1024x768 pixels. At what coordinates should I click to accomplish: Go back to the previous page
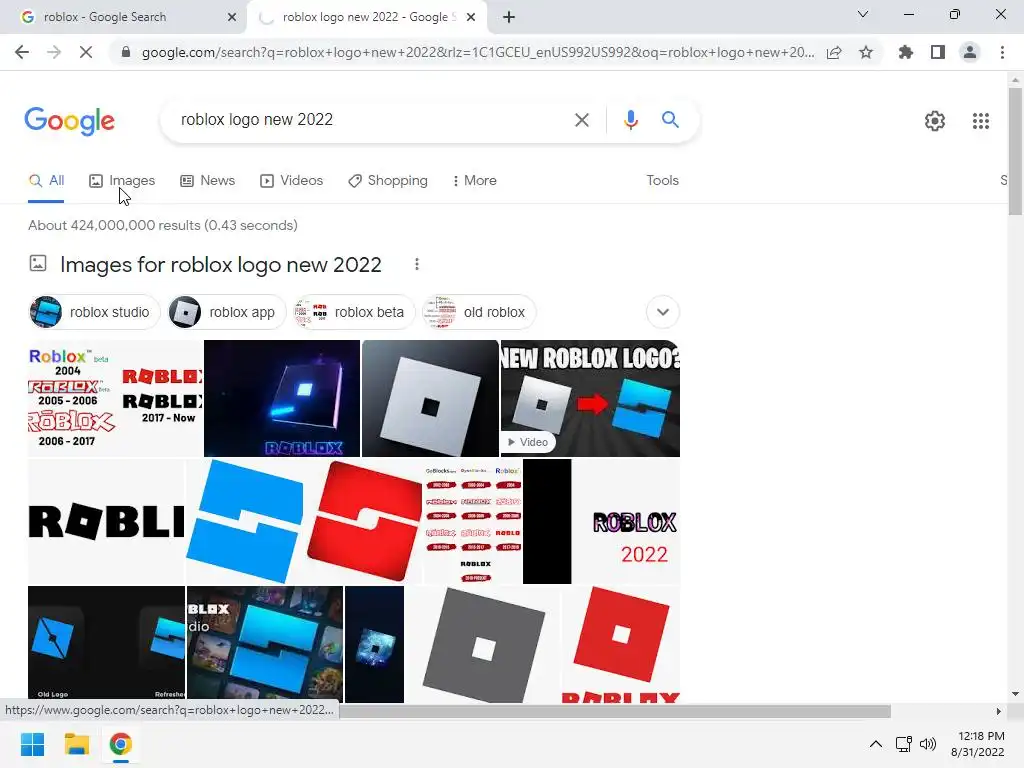[22, 52]
